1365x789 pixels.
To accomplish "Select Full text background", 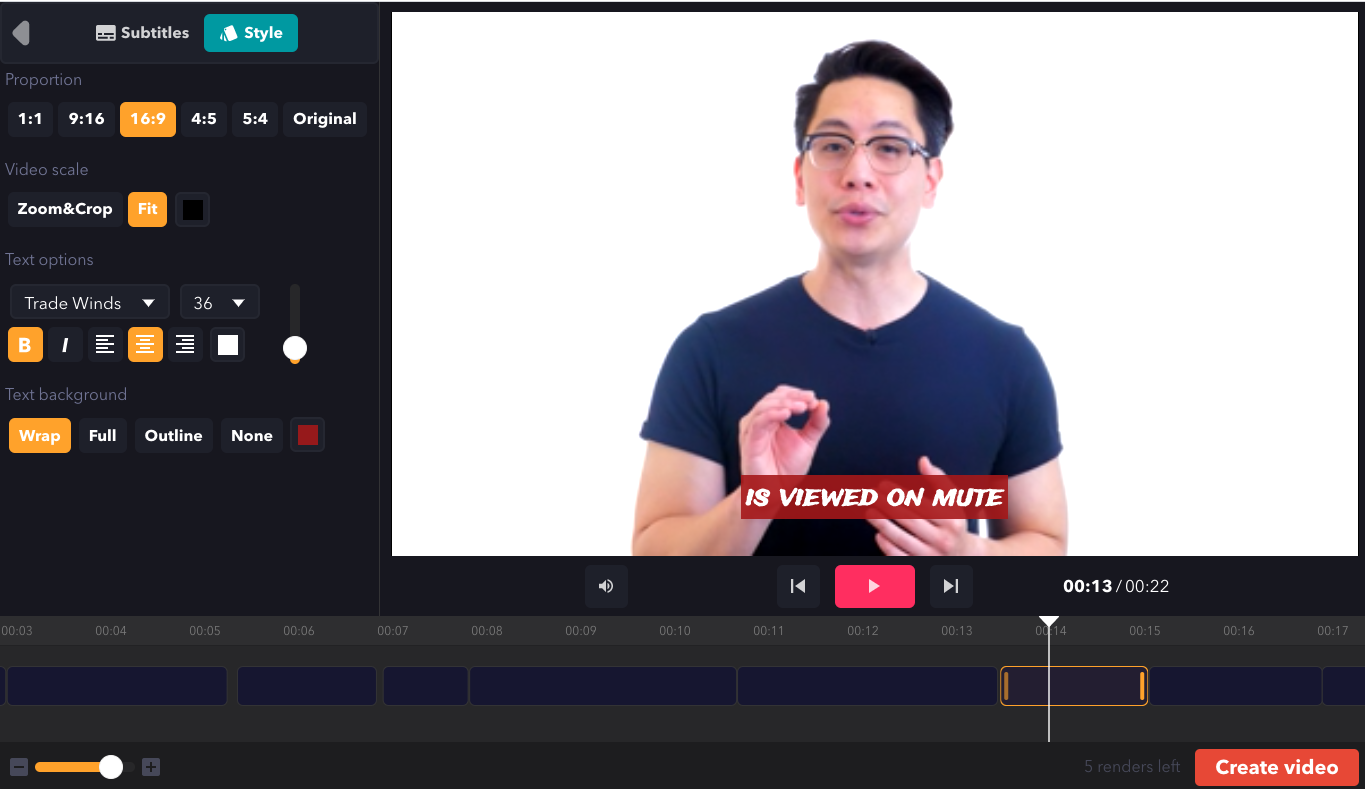I will (103, 435).
